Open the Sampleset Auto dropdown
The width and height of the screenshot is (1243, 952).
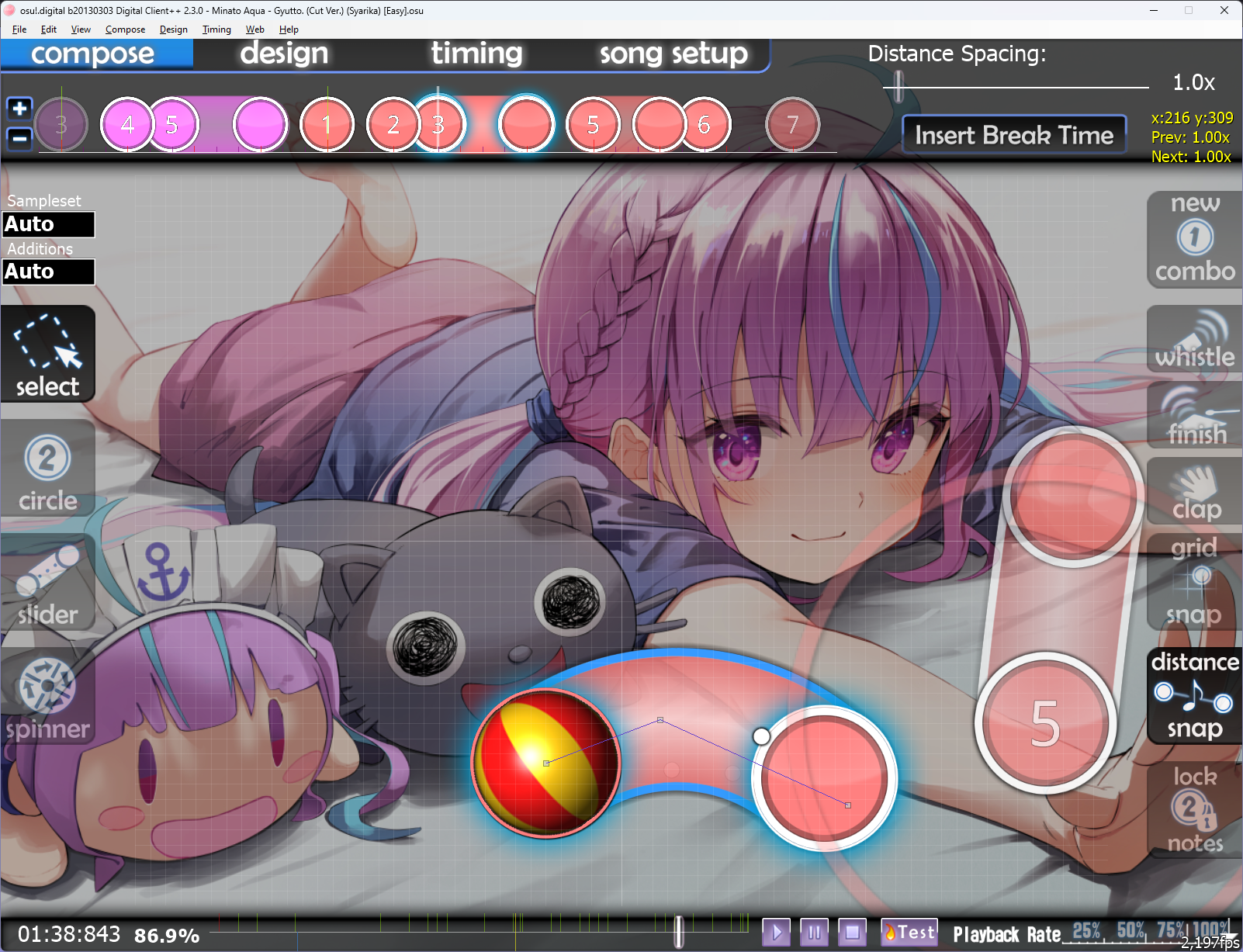coord(48,224)
